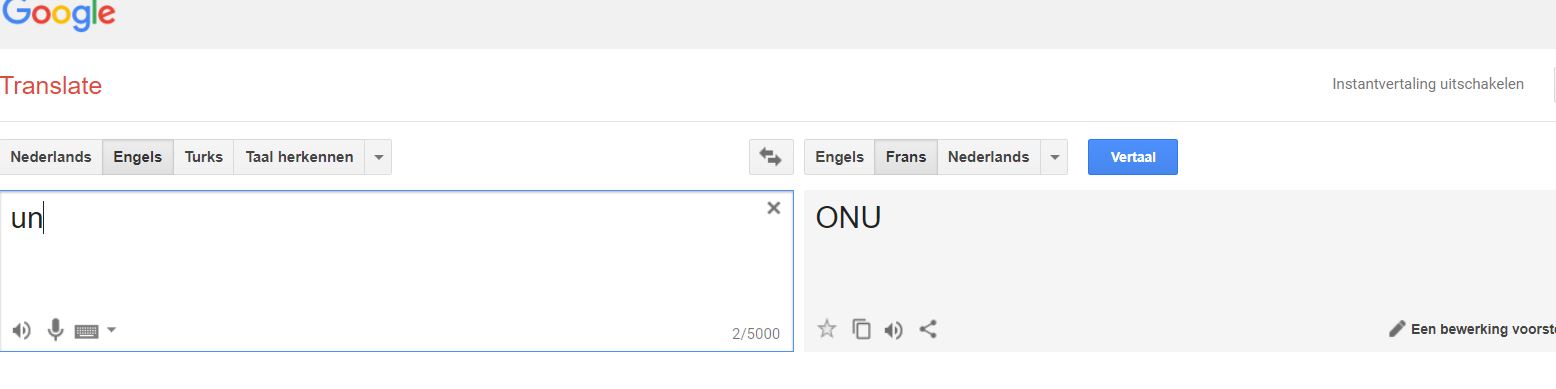Image resolution: width=1556 pixels, height=389 pixels.
Task: Switch target language to Engels
Action: [x=840, y=157]
